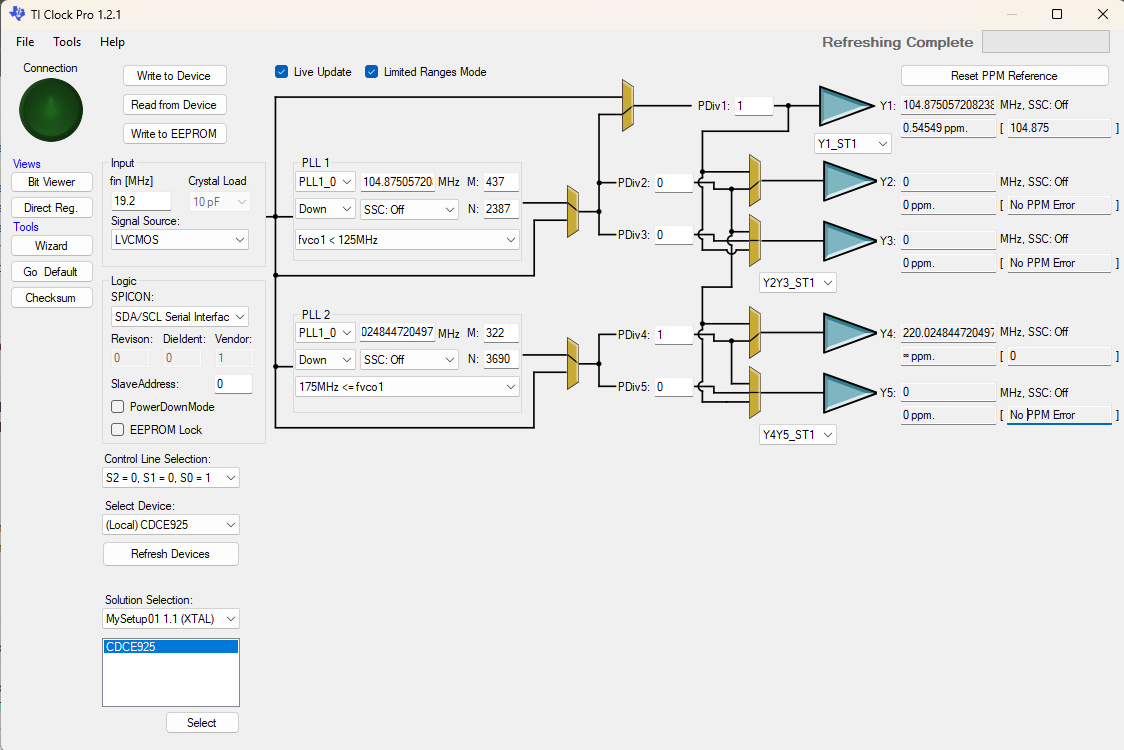The width and height of the screenshot is (1124, 750).
Task: Click Read from Device button
Action: [x=174, y=105]
